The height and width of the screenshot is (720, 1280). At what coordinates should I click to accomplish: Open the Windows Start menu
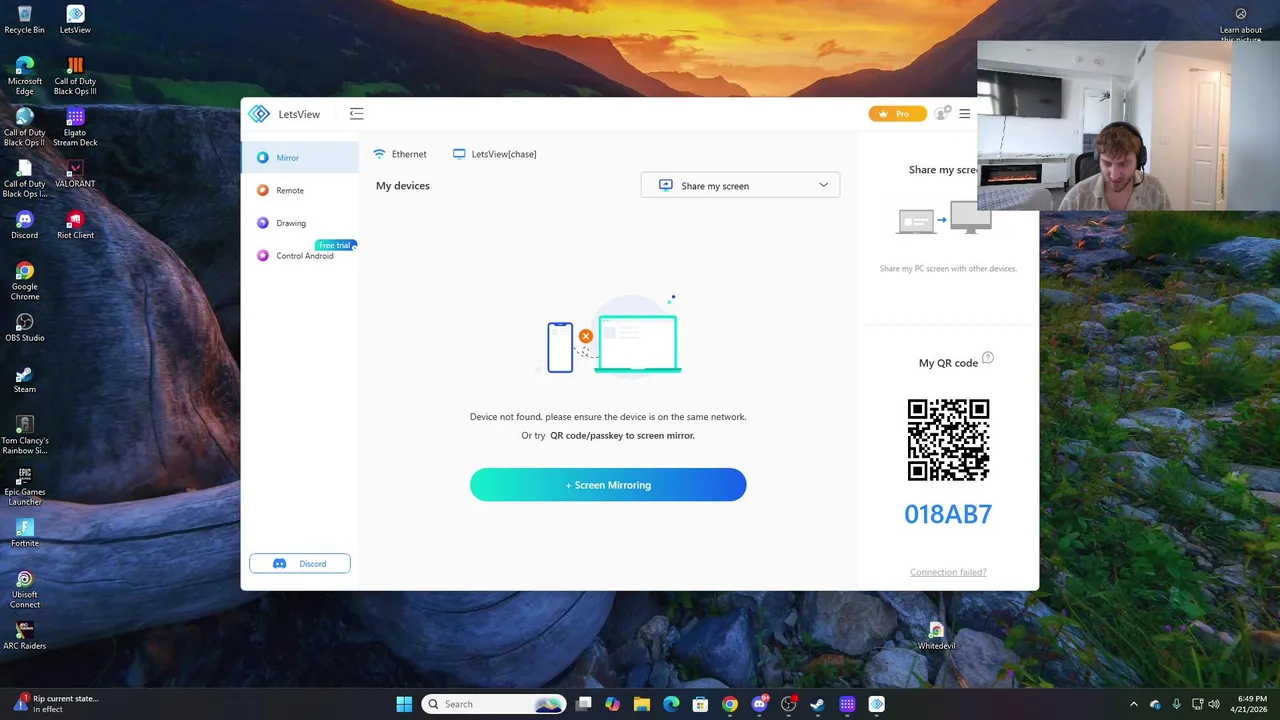point(404,704)
